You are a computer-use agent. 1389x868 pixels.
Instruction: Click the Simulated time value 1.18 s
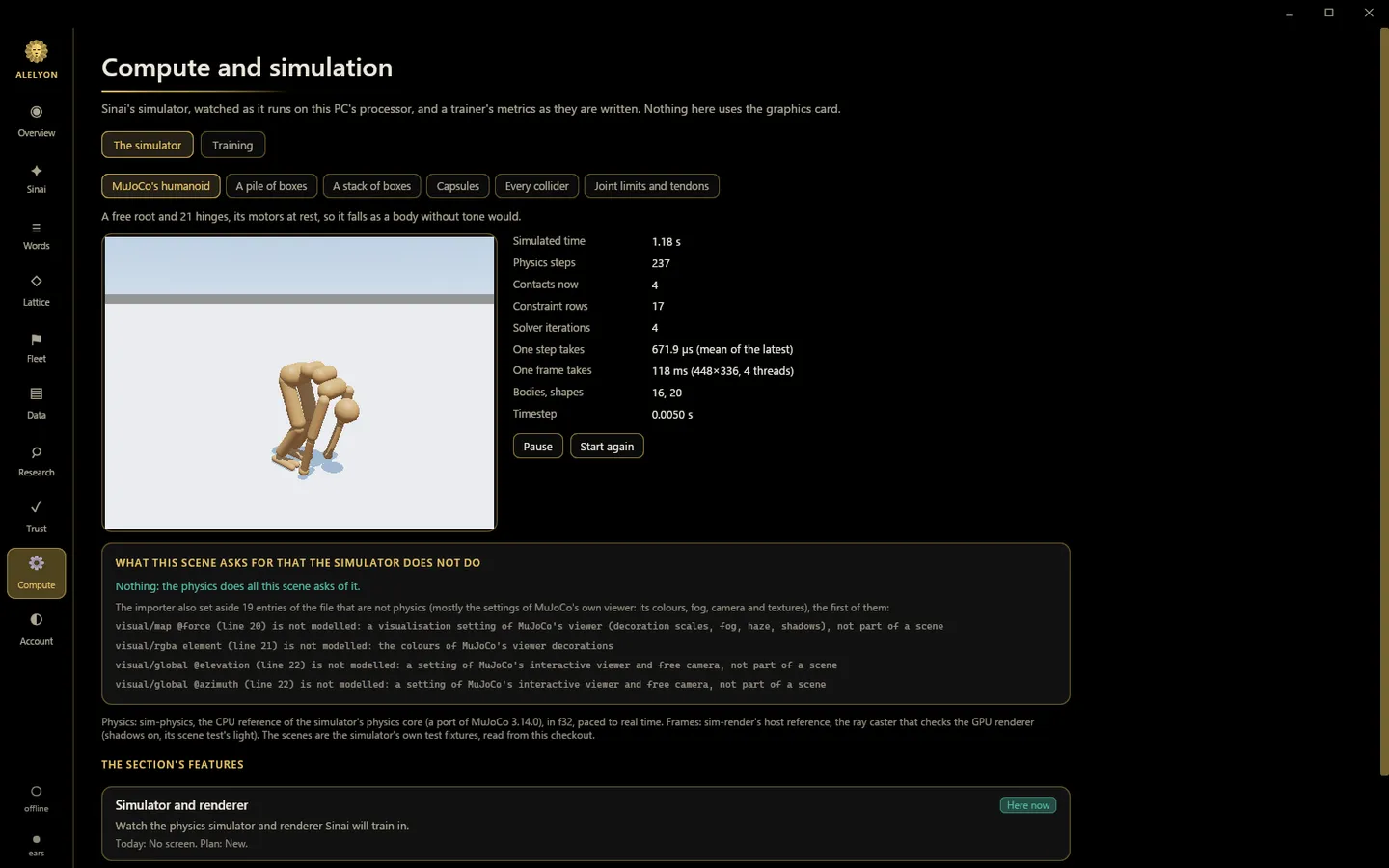tap(666, 242)
